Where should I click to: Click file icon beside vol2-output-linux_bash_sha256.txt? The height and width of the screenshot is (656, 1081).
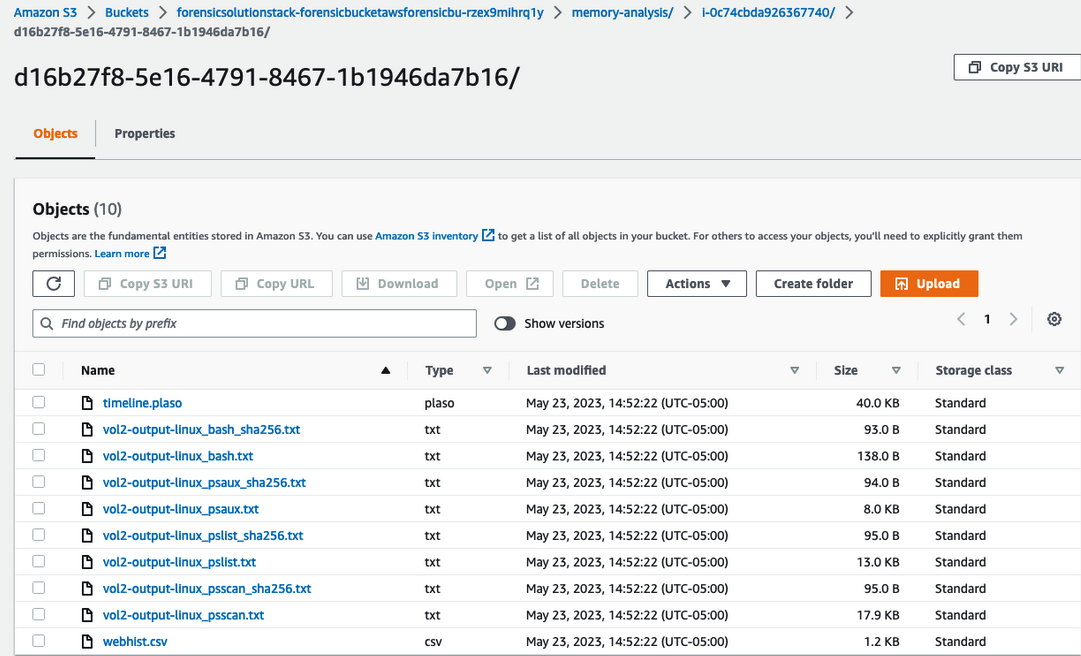tap(87, 430)
